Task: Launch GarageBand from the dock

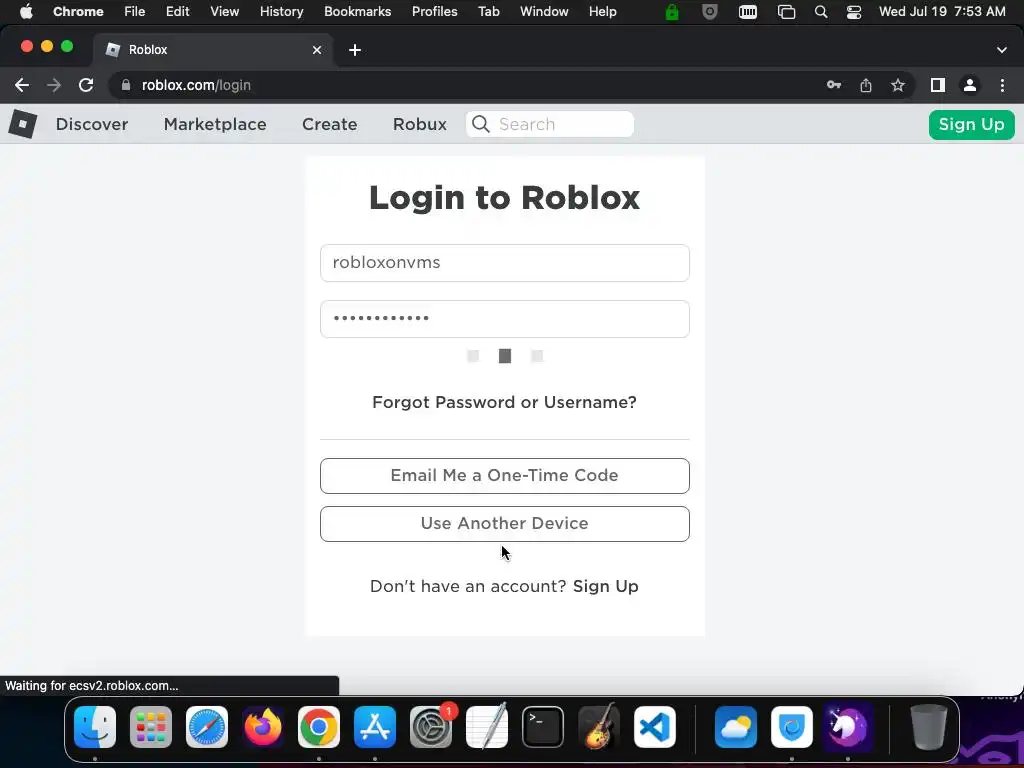Action: [599, 727]
